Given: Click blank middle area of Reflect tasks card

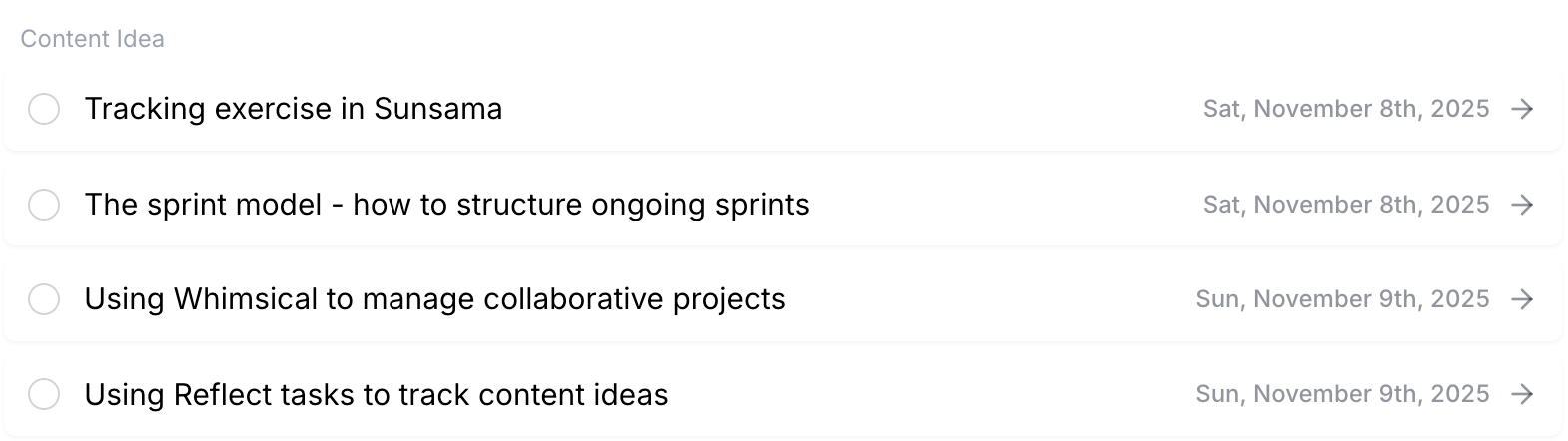Looking at the screenshot, I should pyautogui.click(x=929, y=395).
